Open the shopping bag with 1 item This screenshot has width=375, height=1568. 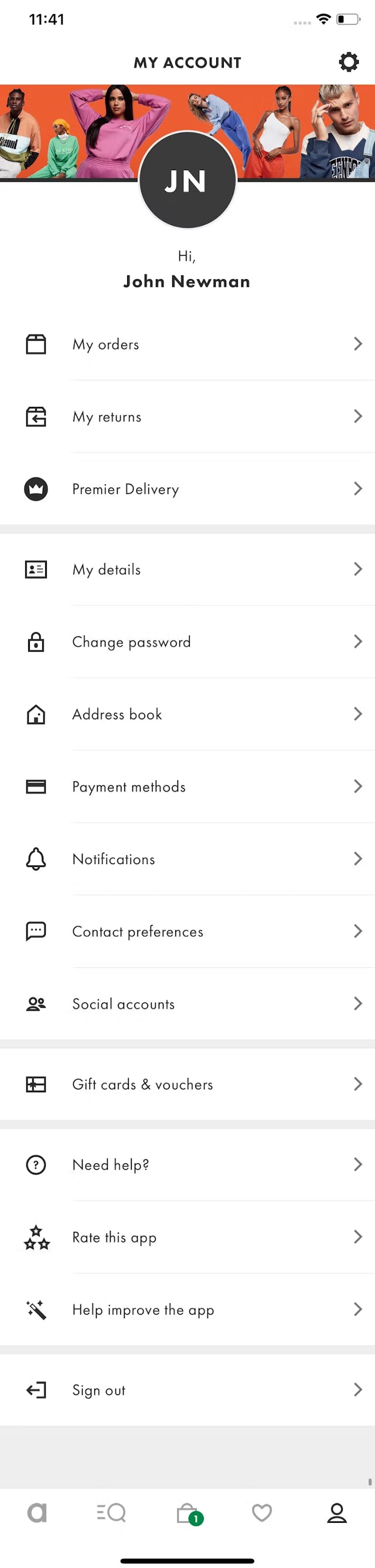pos(187,1514)
